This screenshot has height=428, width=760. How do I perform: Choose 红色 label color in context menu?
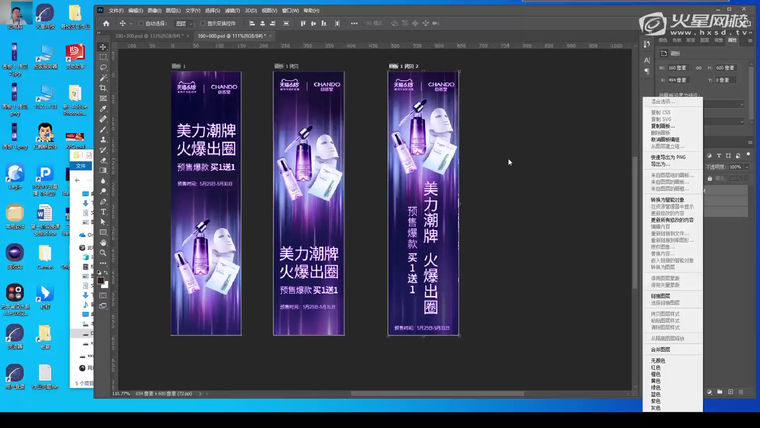tap(656, 367)
